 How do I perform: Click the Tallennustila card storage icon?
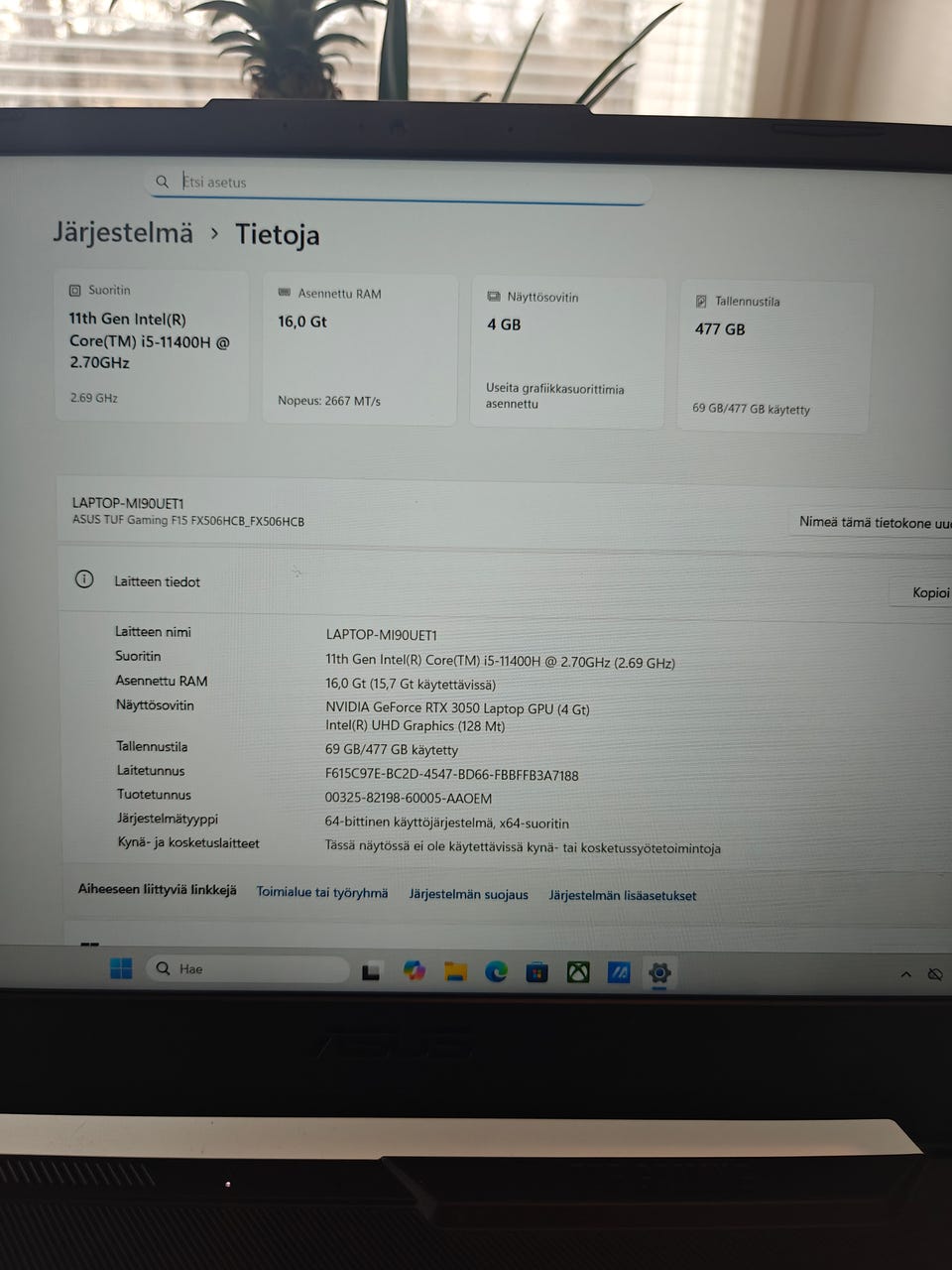tap(701, 301)
